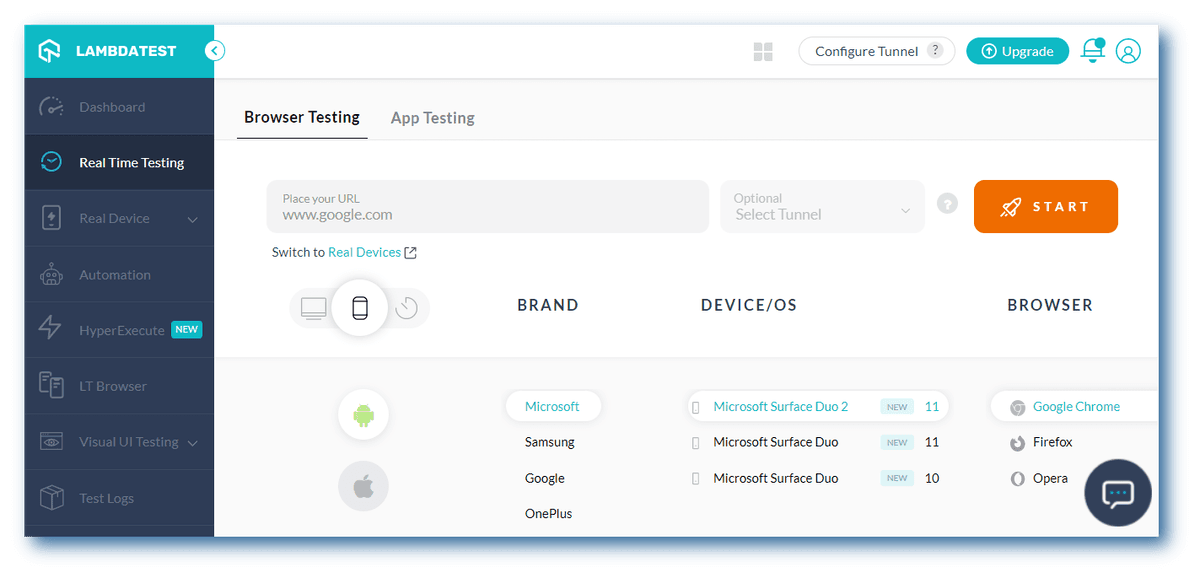Click the NEW badge next to HyperExecute
Image resolution: width=1200 pixels, height=578 pixels.
point(187,330)
